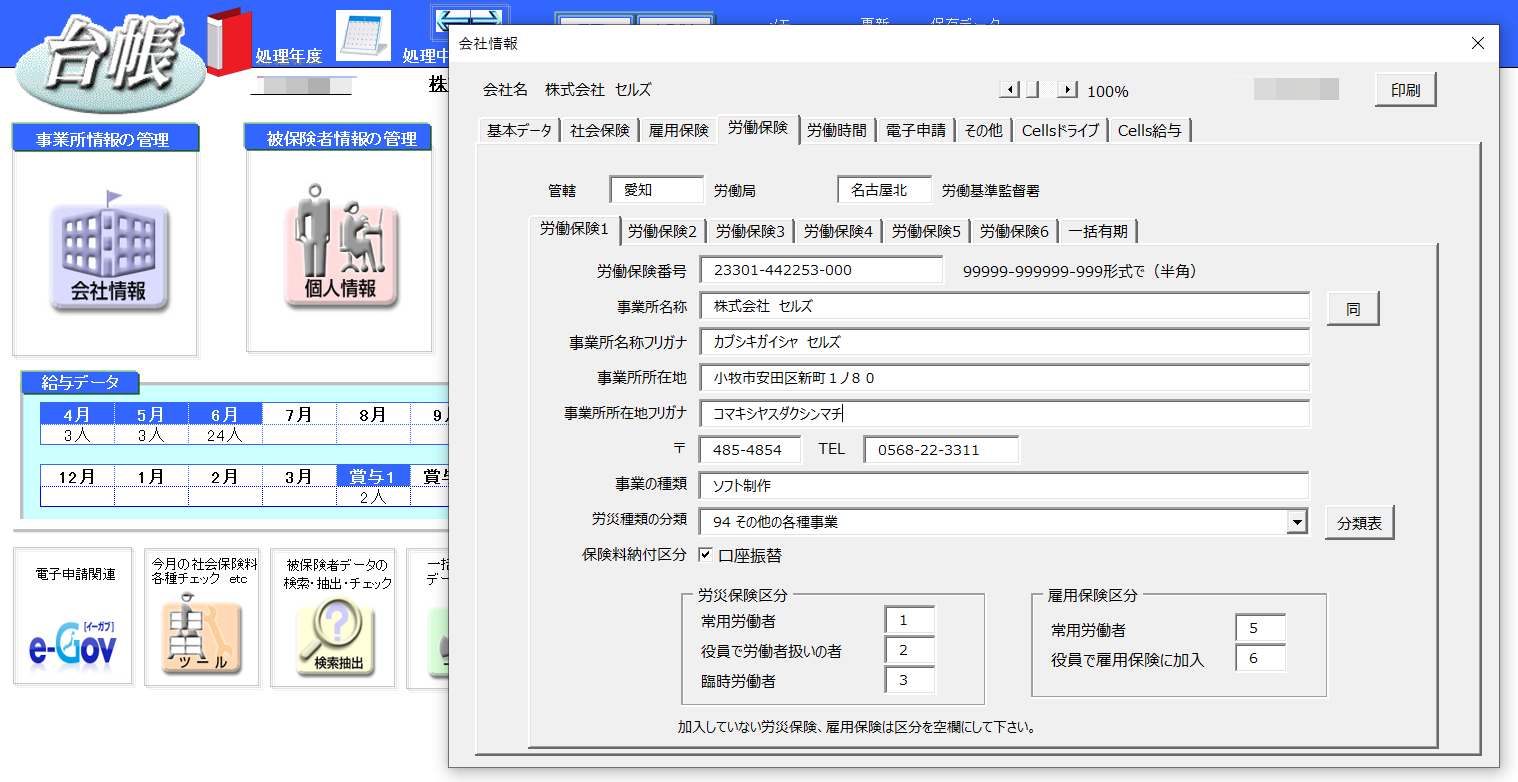This screenshot has height=782, width=1518.
Task: Select the 8月 payroll month cell
Action: point(373,414)
